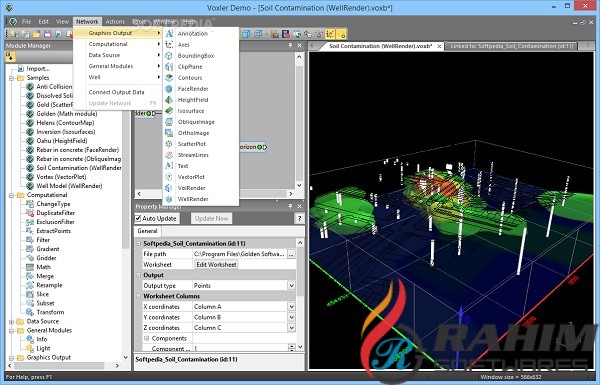Click the Text module icon in submenu
Screen dimensions: 600x385
tap(169, 166)
